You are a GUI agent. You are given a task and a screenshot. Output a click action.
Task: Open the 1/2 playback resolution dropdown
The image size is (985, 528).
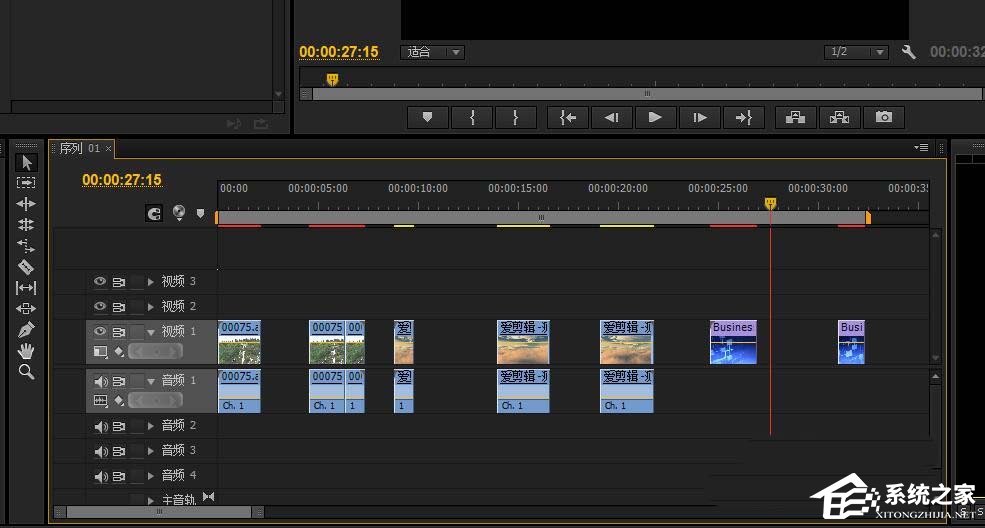tap(856, 52)
